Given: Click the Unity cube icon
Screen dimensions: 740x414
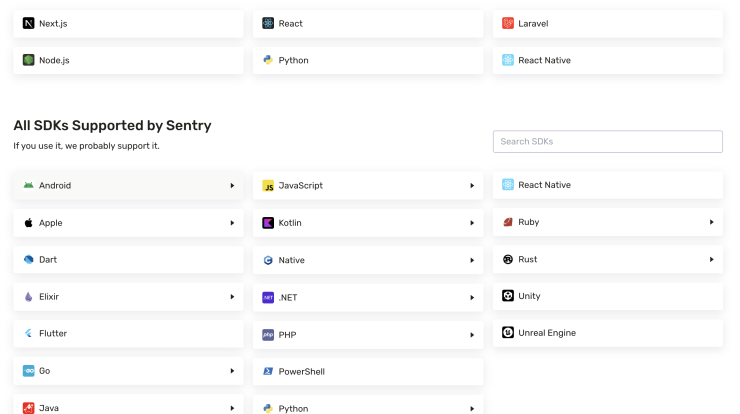Looking at the screenshot, I should pyautogui.click(x=508, y=296).
